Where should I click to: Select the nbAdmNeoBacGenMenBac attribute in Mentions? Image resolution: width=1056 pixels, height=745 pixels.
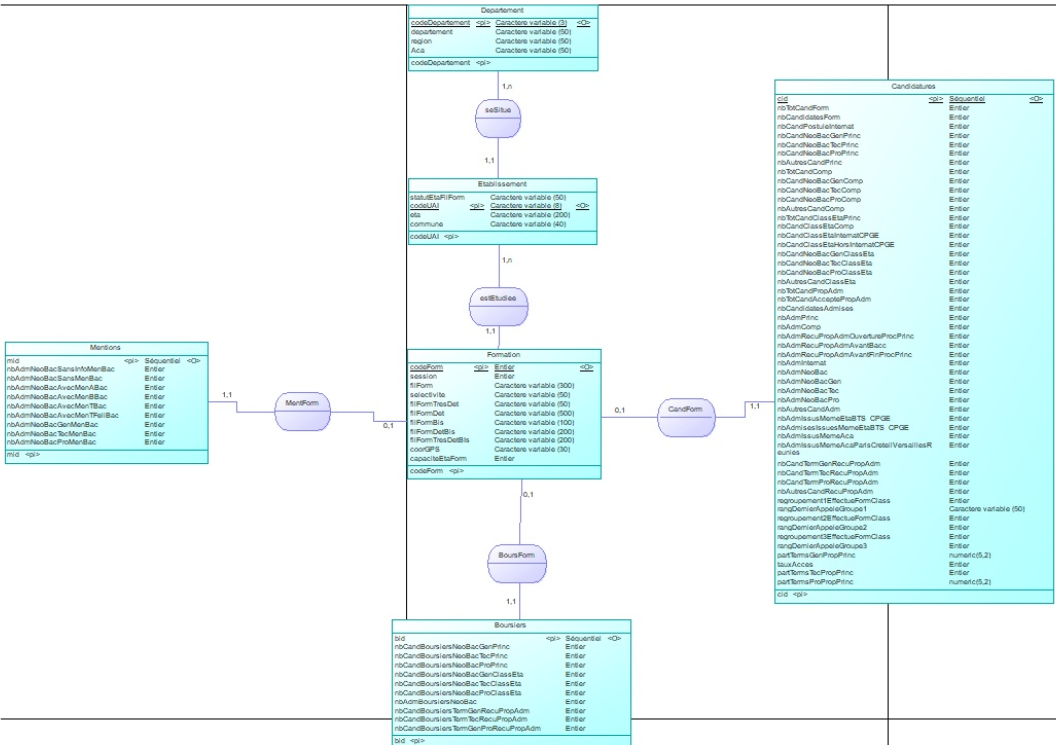point(54,424)
